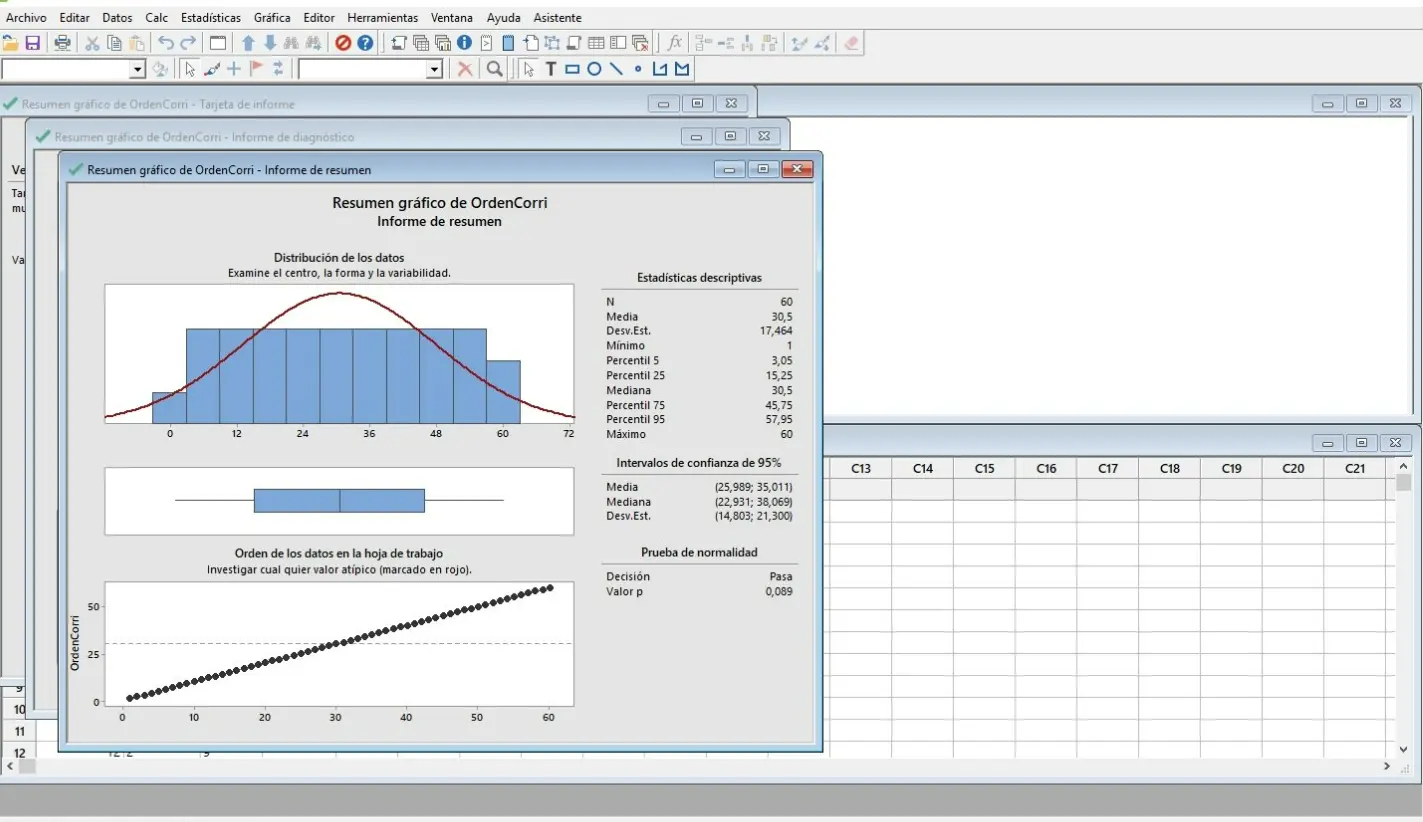The width and height of the screenshot is (1423, 822).
Task: Click the blue info circle icon
Action: click(464, 43)
